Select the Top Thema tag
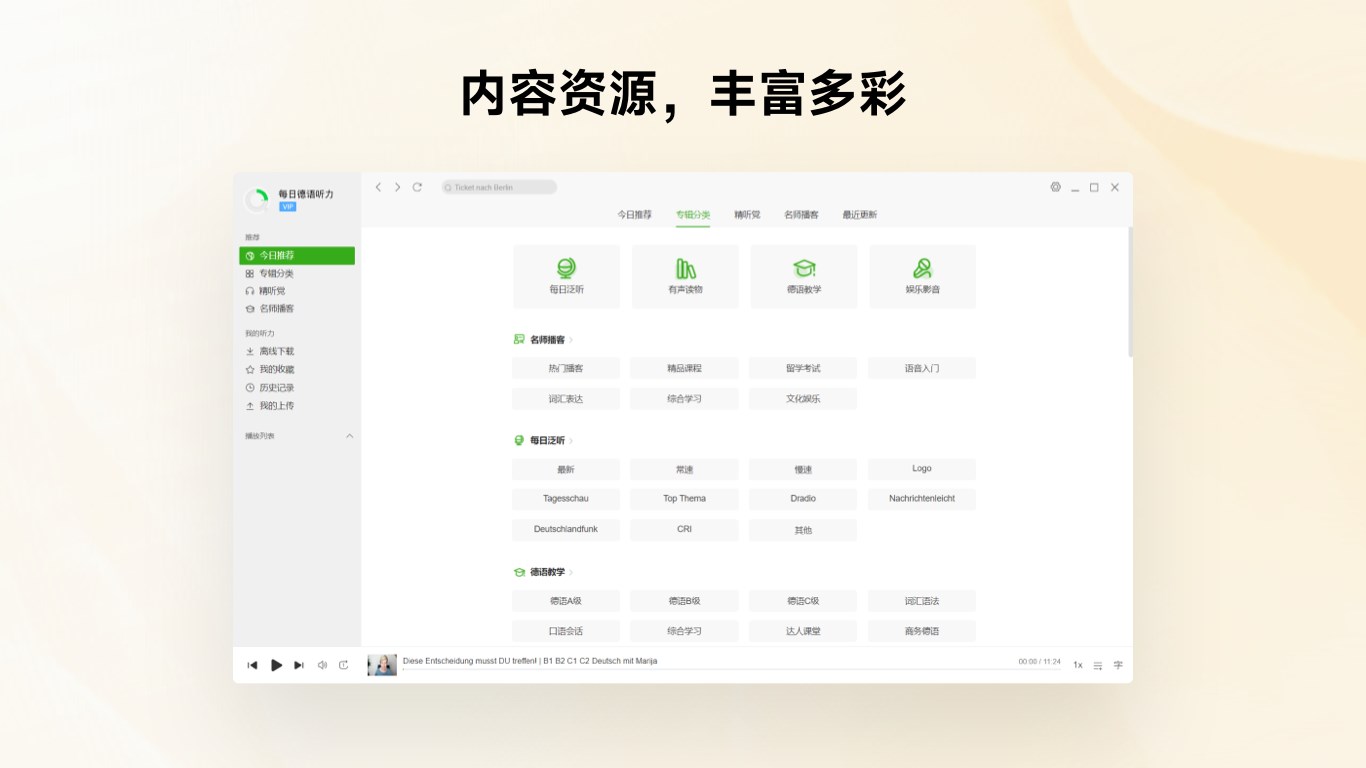The height and width of the screenshot is (768, 1366). [x=685, y=499]
